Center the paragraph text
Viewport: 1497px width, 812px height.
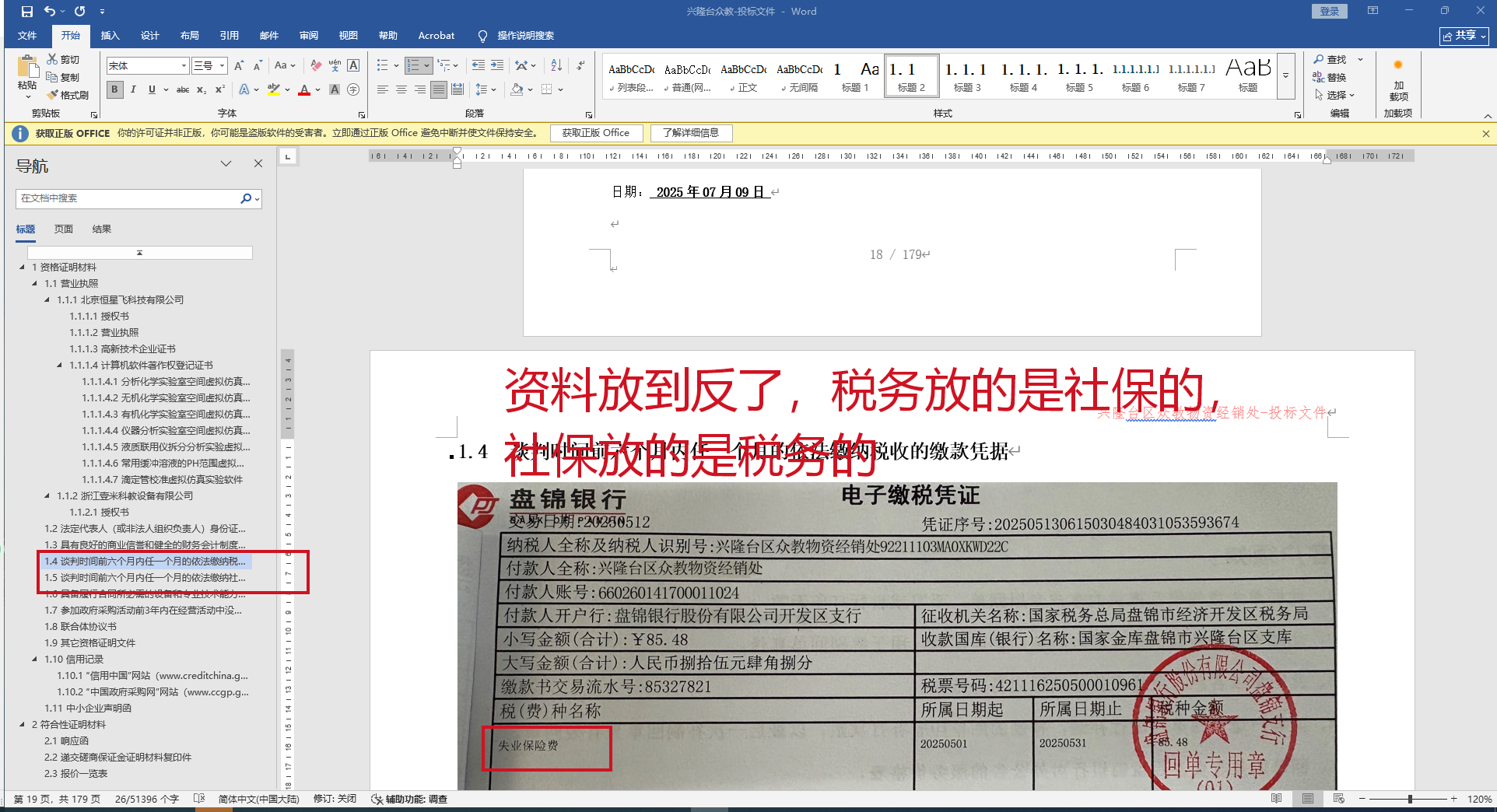click(401, 89)
